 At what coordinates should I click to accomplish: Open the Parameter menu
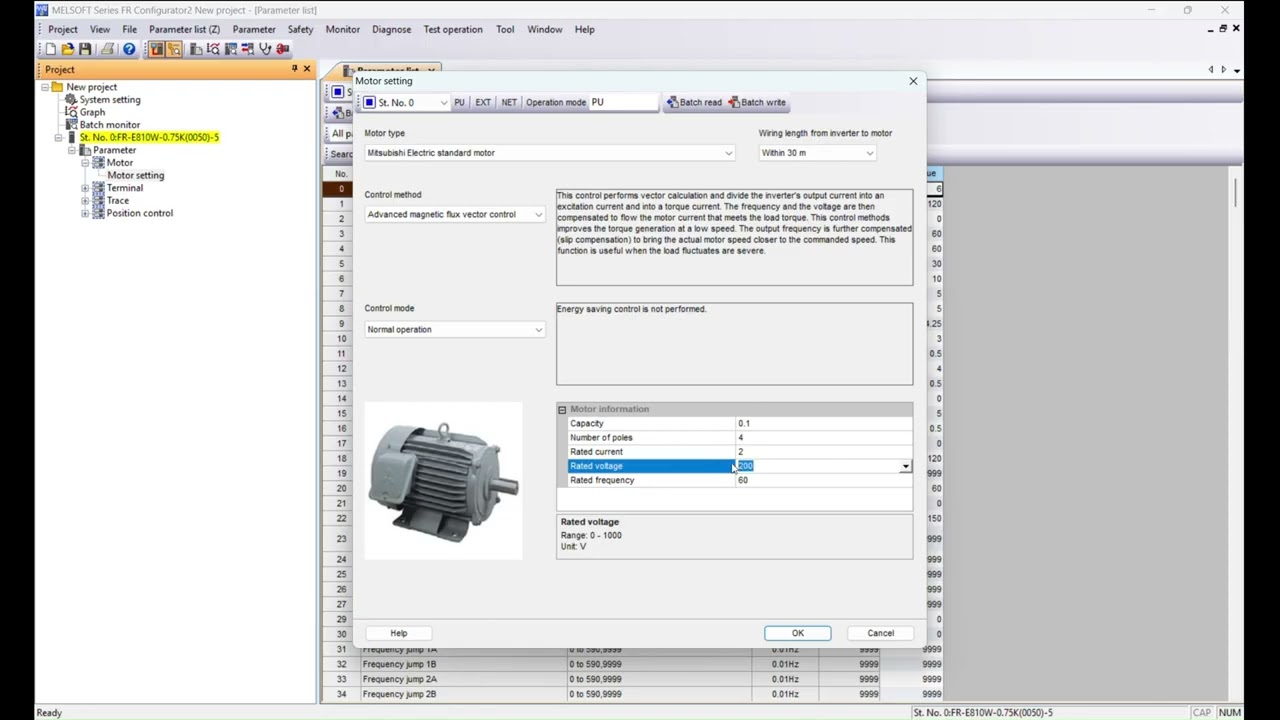coord(254,29)
